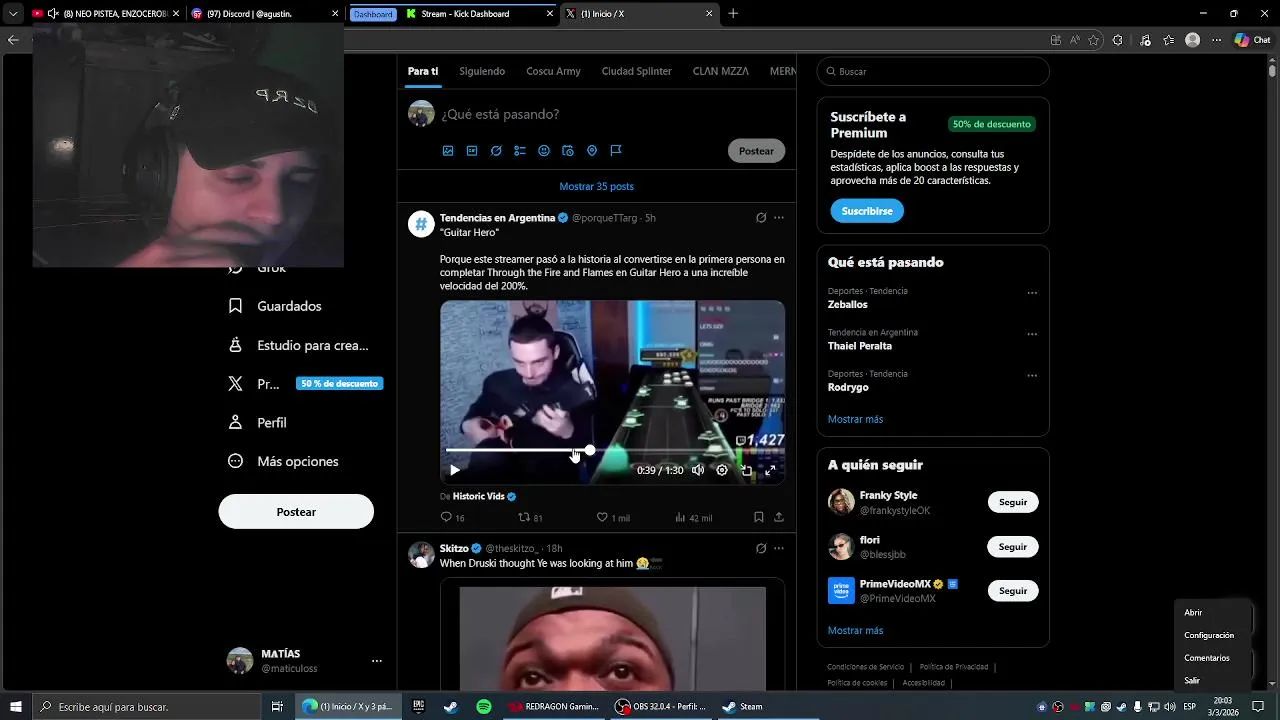The image size is (1280, 720).
Task: Add an image to the new post
Action: click(x=448, y=151)
